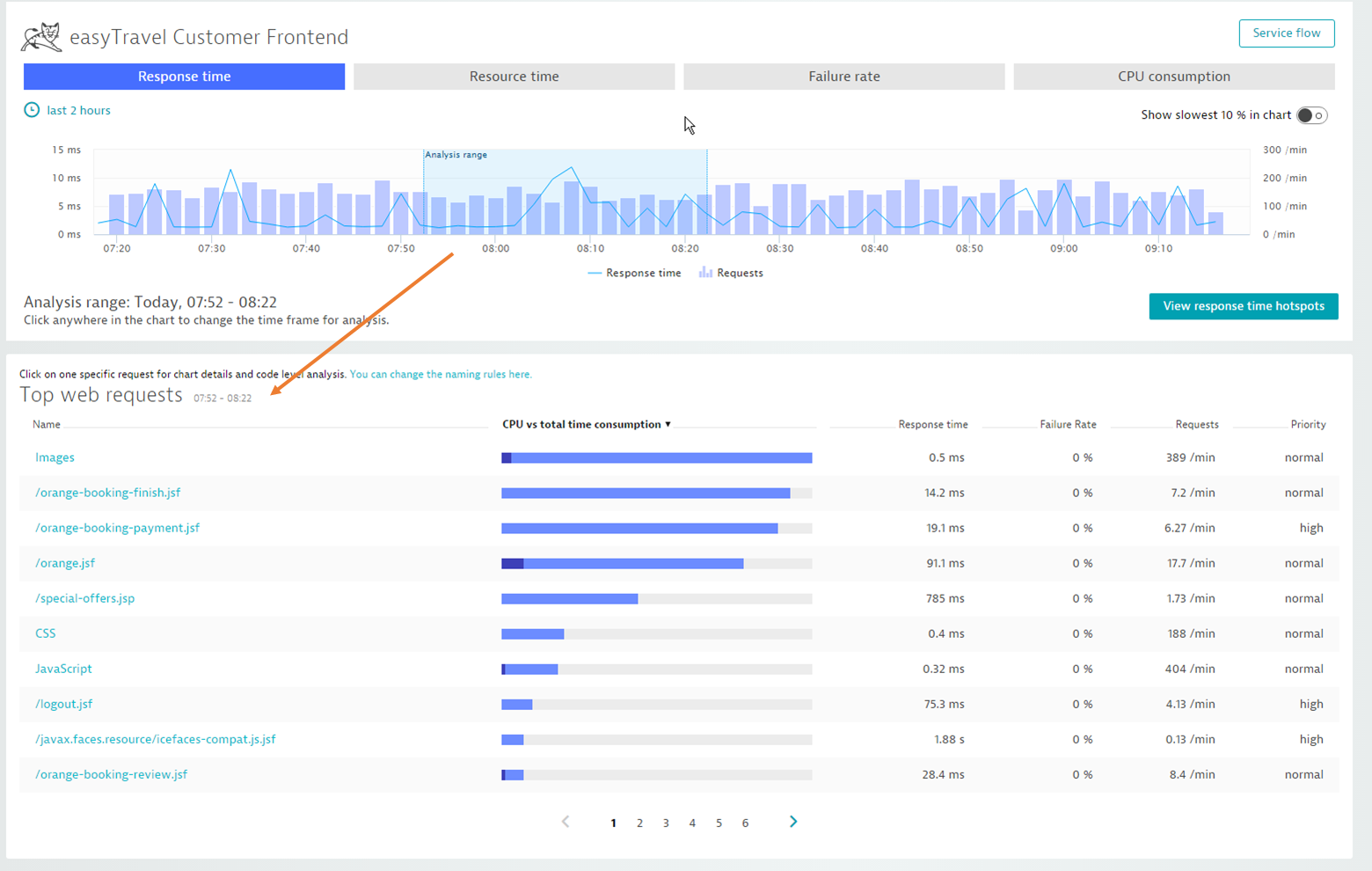
Task: Sort by CPU vs total time consumption
Action: click(587, 424)
